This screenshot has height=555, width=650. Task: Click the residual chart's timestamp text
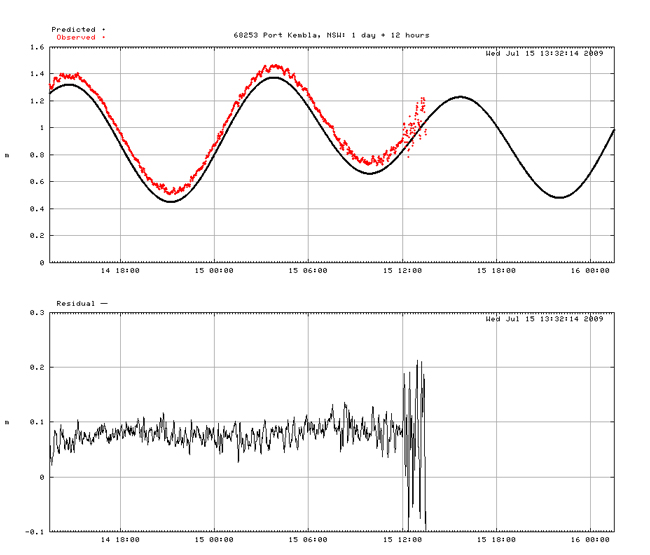pos(544,319)
